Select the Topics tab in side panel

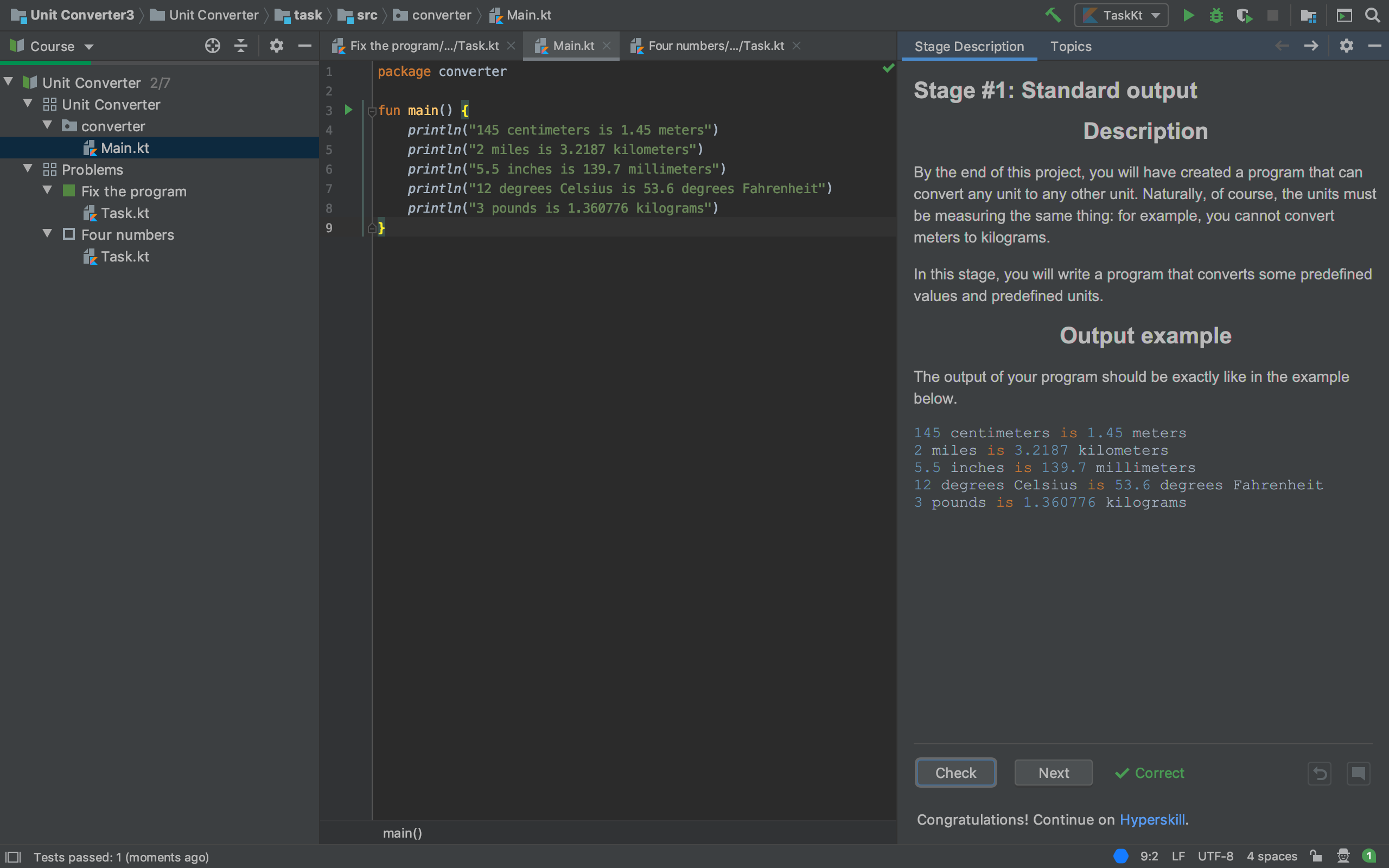pyautogui.click(x=1071, y=46)
